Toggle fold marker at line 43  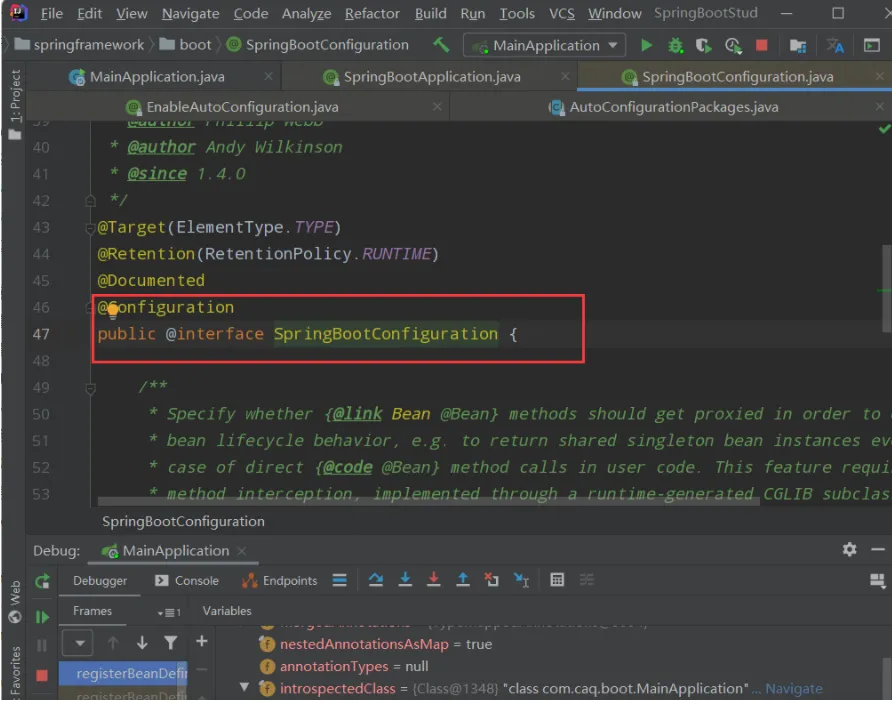coord(89,229)
